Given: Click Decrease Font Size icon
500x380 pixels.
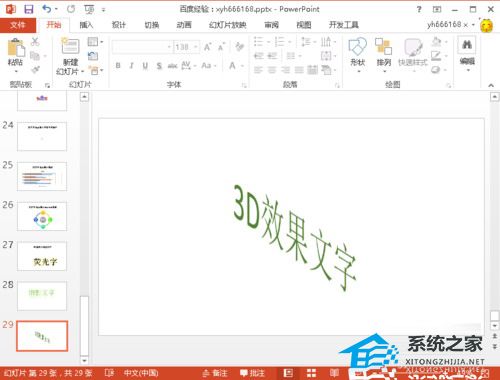Looking at the screenshot, I should pos(221,47).
